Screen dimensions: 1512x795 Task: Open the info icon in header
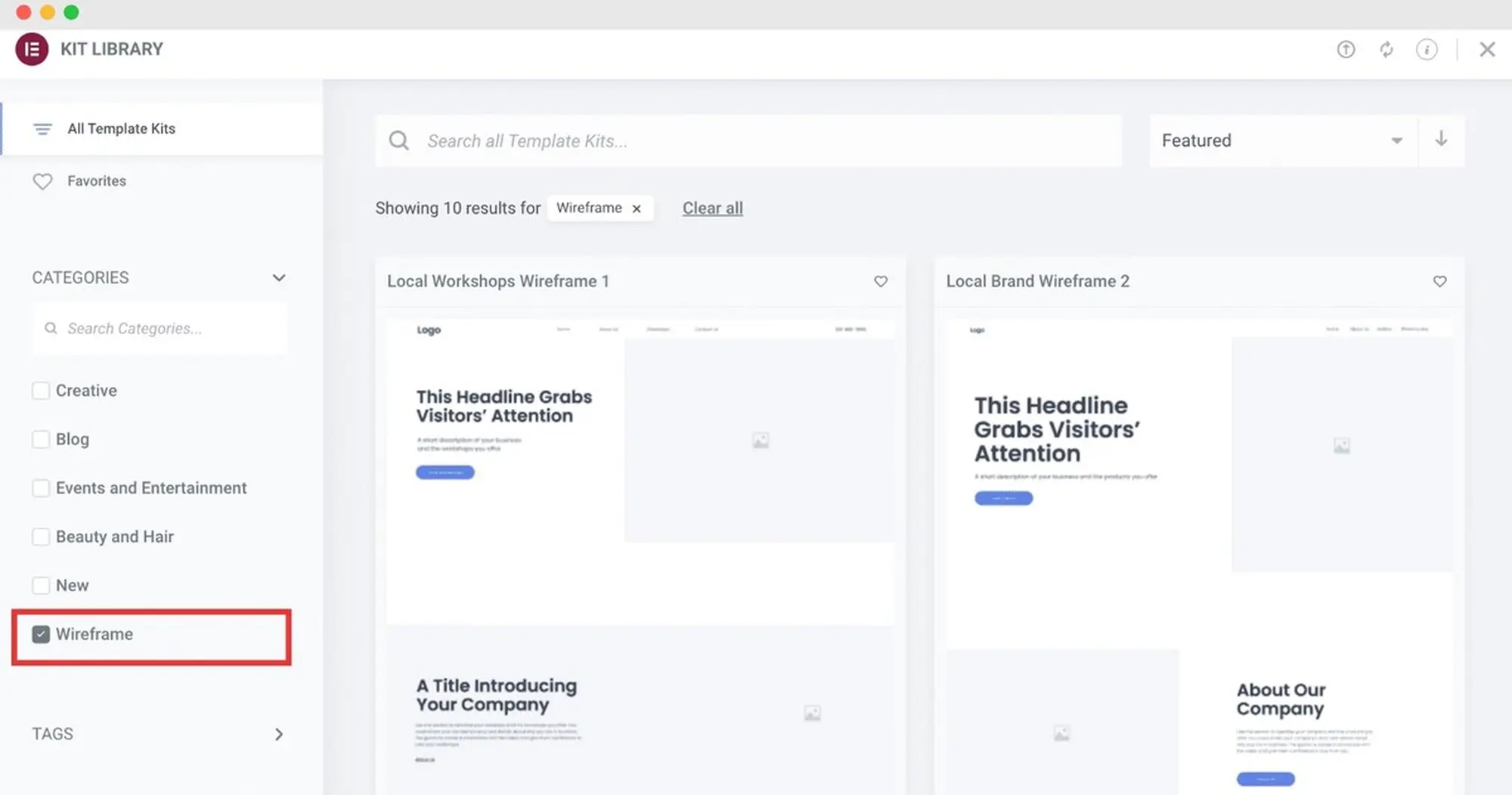pyautogui.click(x=1426, y=50)
